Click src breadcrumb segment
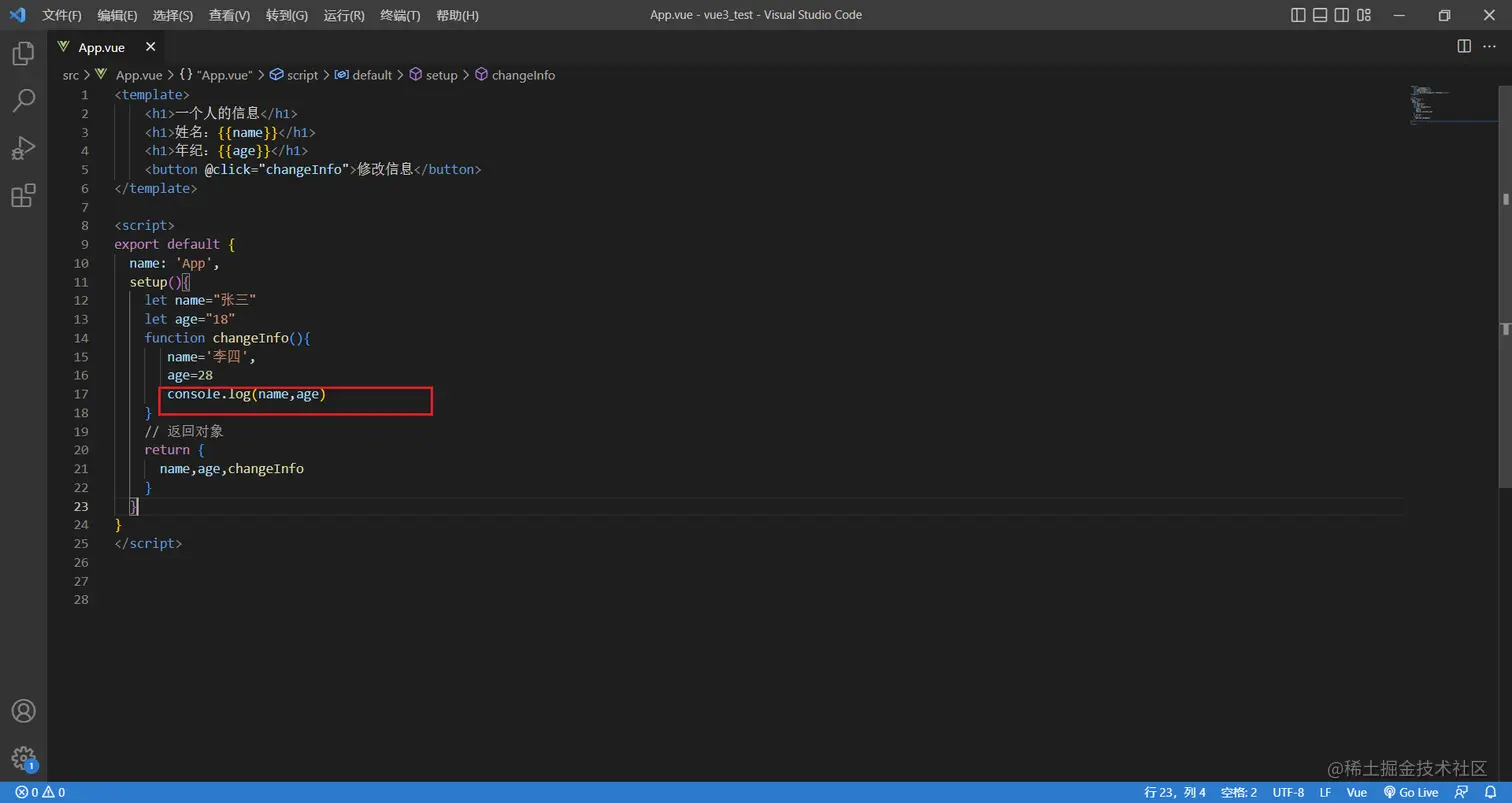This screenshot has height=803, width=1512. point(70,75)
